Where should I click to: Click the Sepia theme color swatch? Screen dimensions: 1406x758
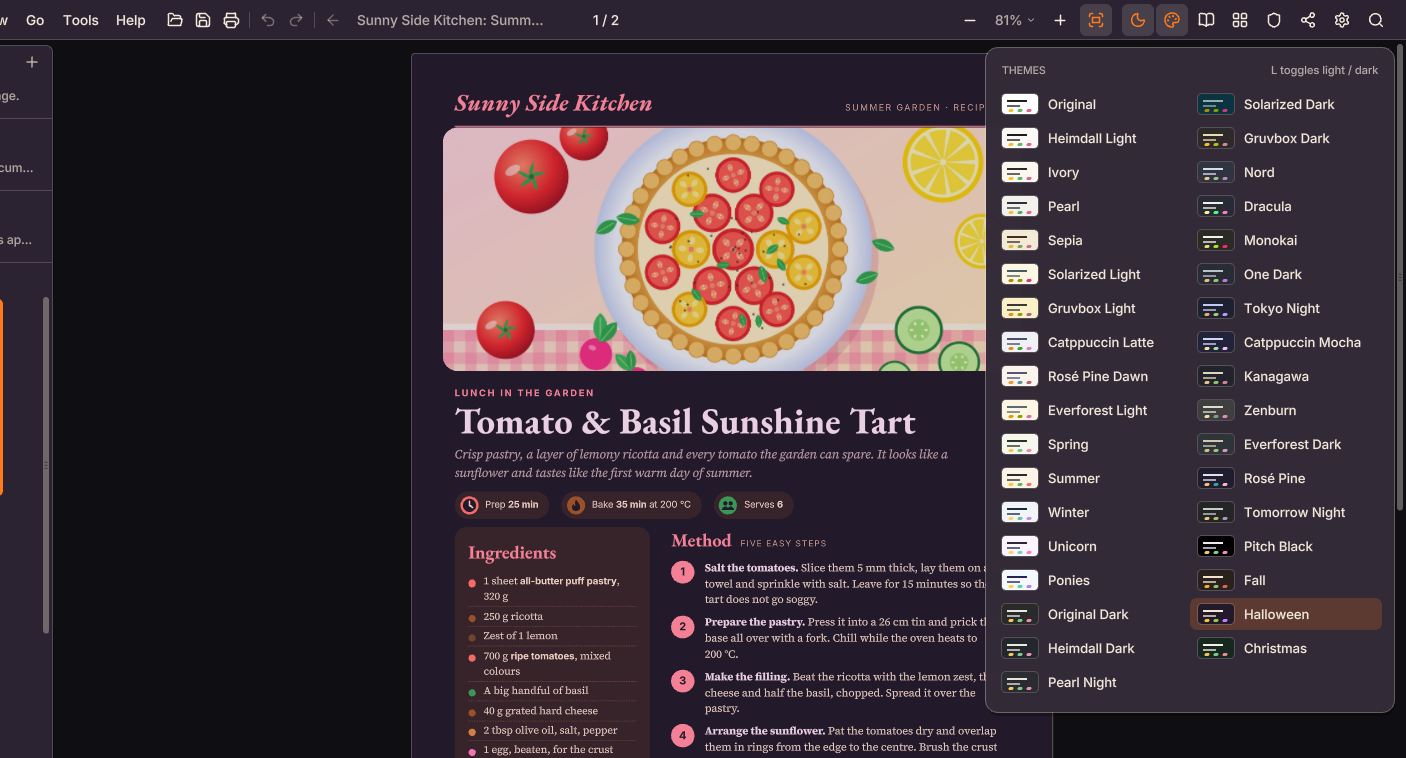pyautogui.click(x=1020, y=240)
